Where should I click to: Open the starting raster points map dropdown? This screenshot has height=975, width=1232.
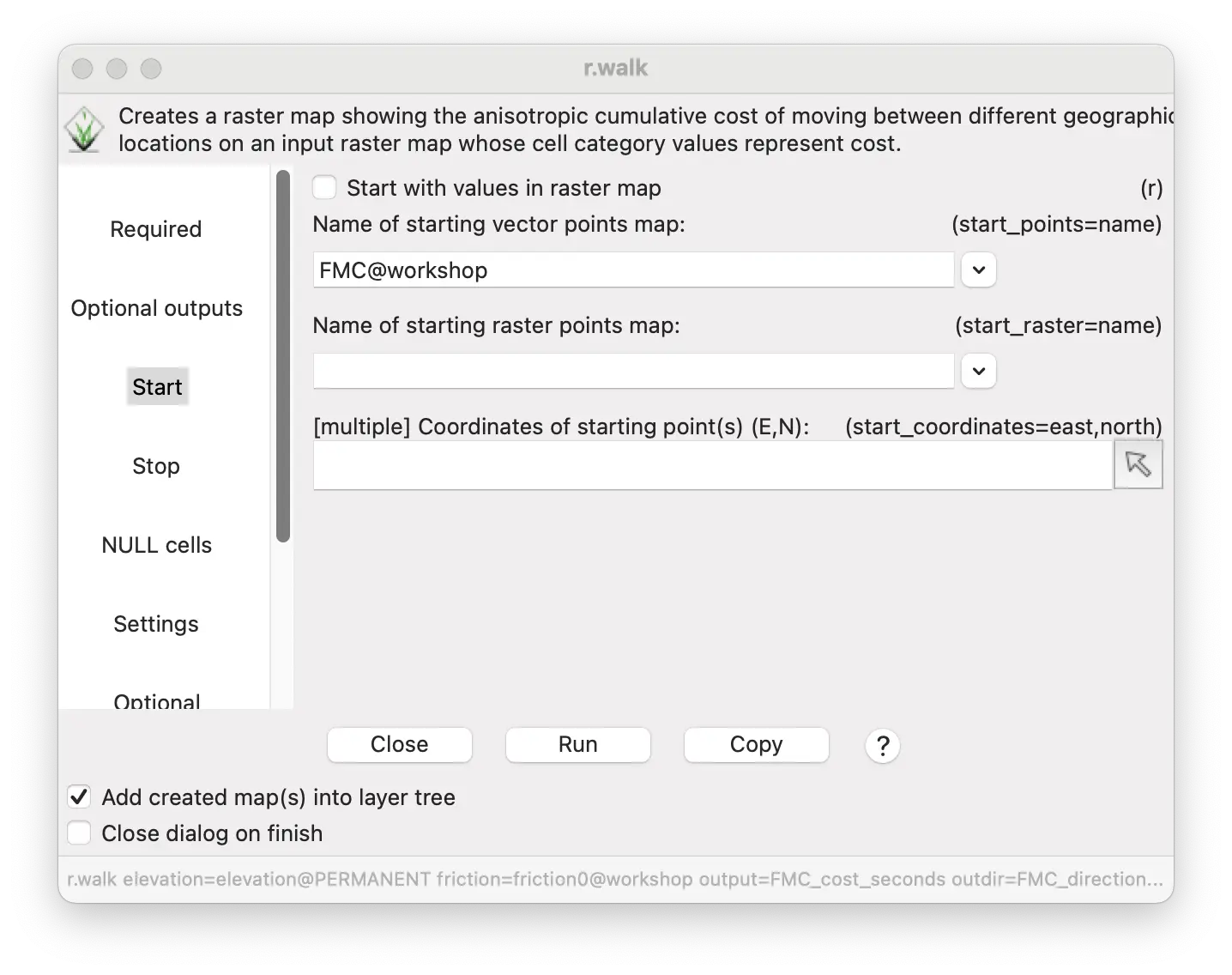point(978,372)
